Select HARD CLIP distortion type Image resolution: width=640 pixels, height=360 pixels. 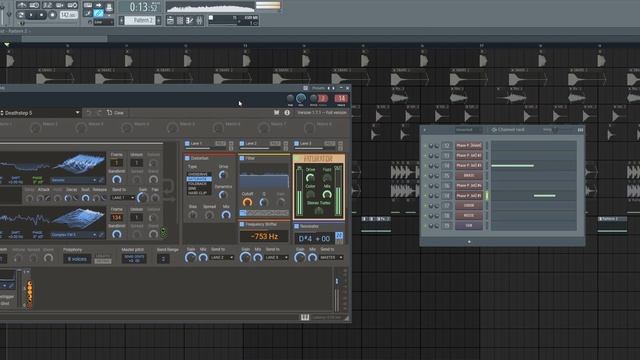pyautogui.click(x=198, y=193)
